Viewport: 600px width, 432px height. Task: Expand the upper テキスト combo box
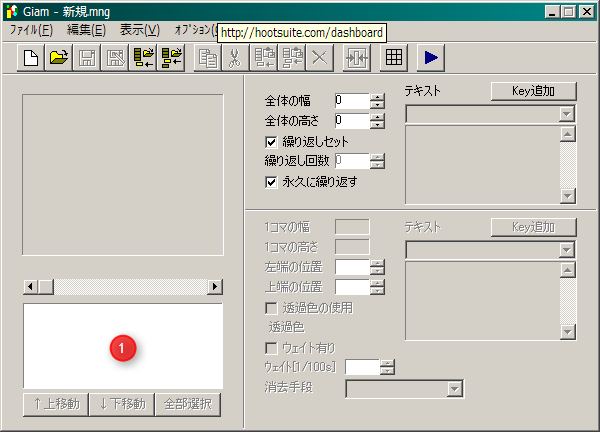click(x=567, y=114)
